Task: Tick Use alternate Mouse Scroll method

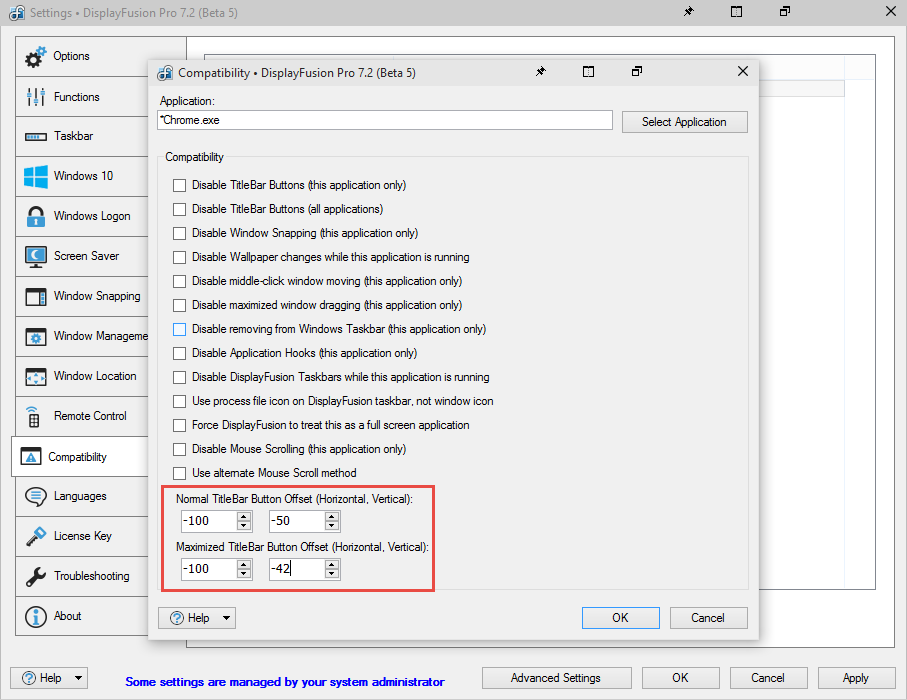Action: click(180, 473)
